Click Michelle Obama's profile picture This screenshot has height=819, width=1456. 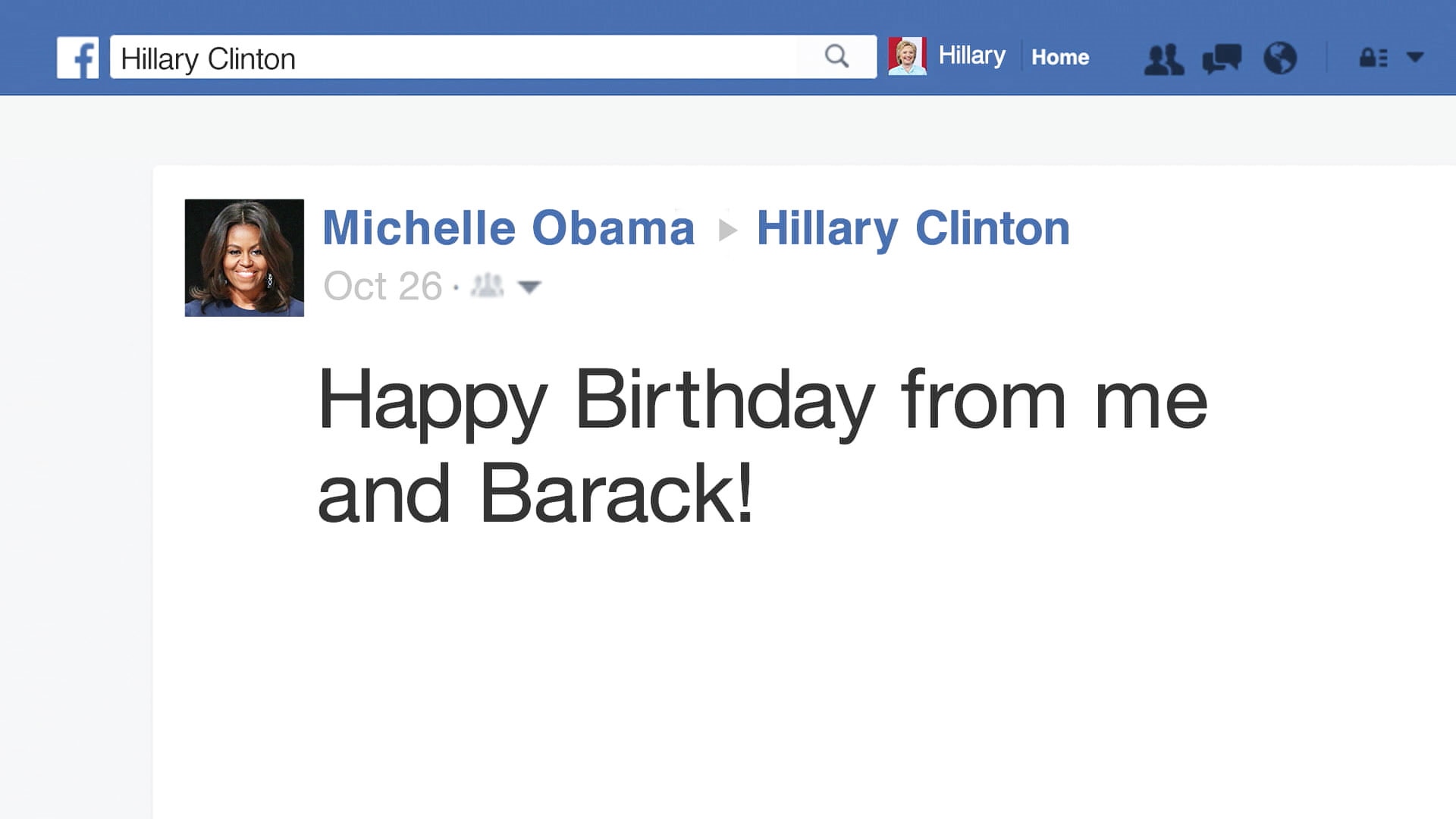[x=243, y=257]
